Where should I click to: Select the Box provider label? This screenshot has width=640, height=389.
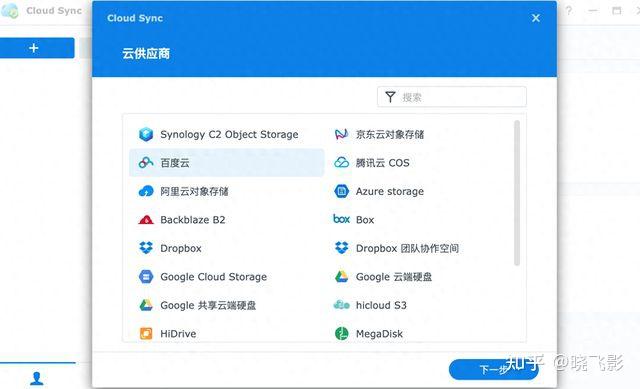365,220
